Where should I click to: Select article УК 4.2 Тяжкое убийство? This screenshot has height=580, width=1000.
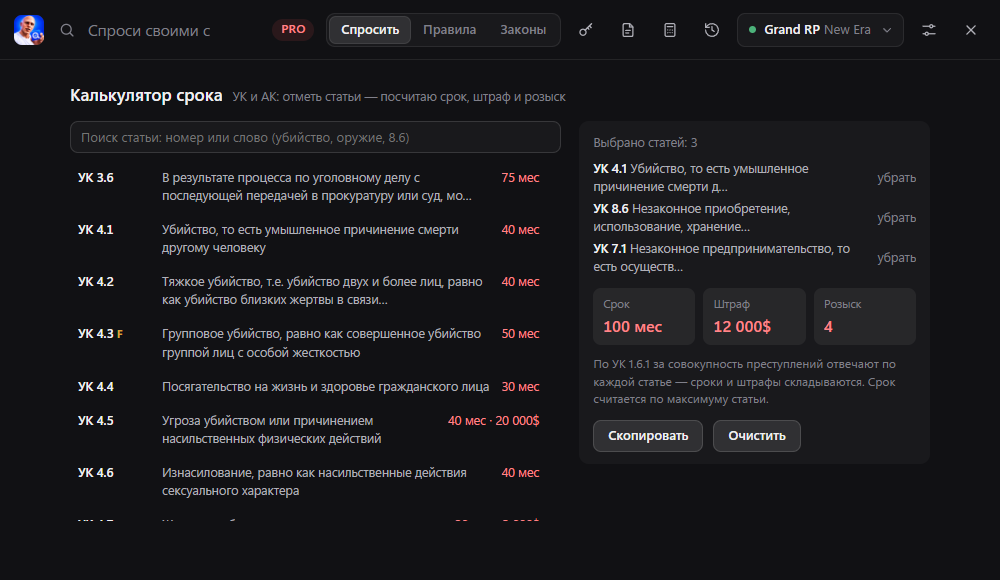tap(309, 290)
